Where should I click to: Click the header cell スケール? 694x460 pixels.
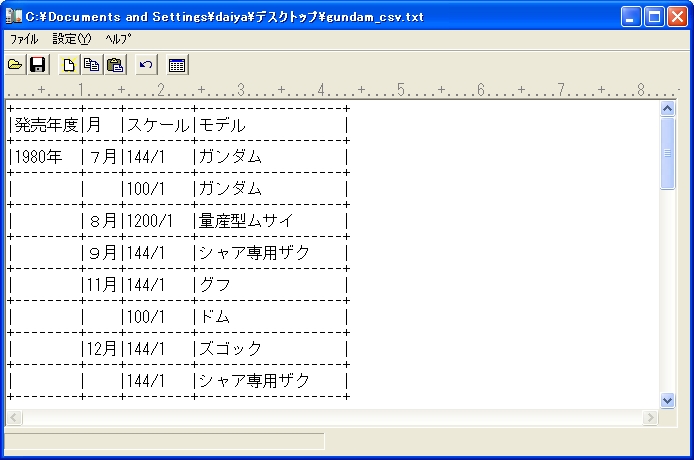click(158, 125)
